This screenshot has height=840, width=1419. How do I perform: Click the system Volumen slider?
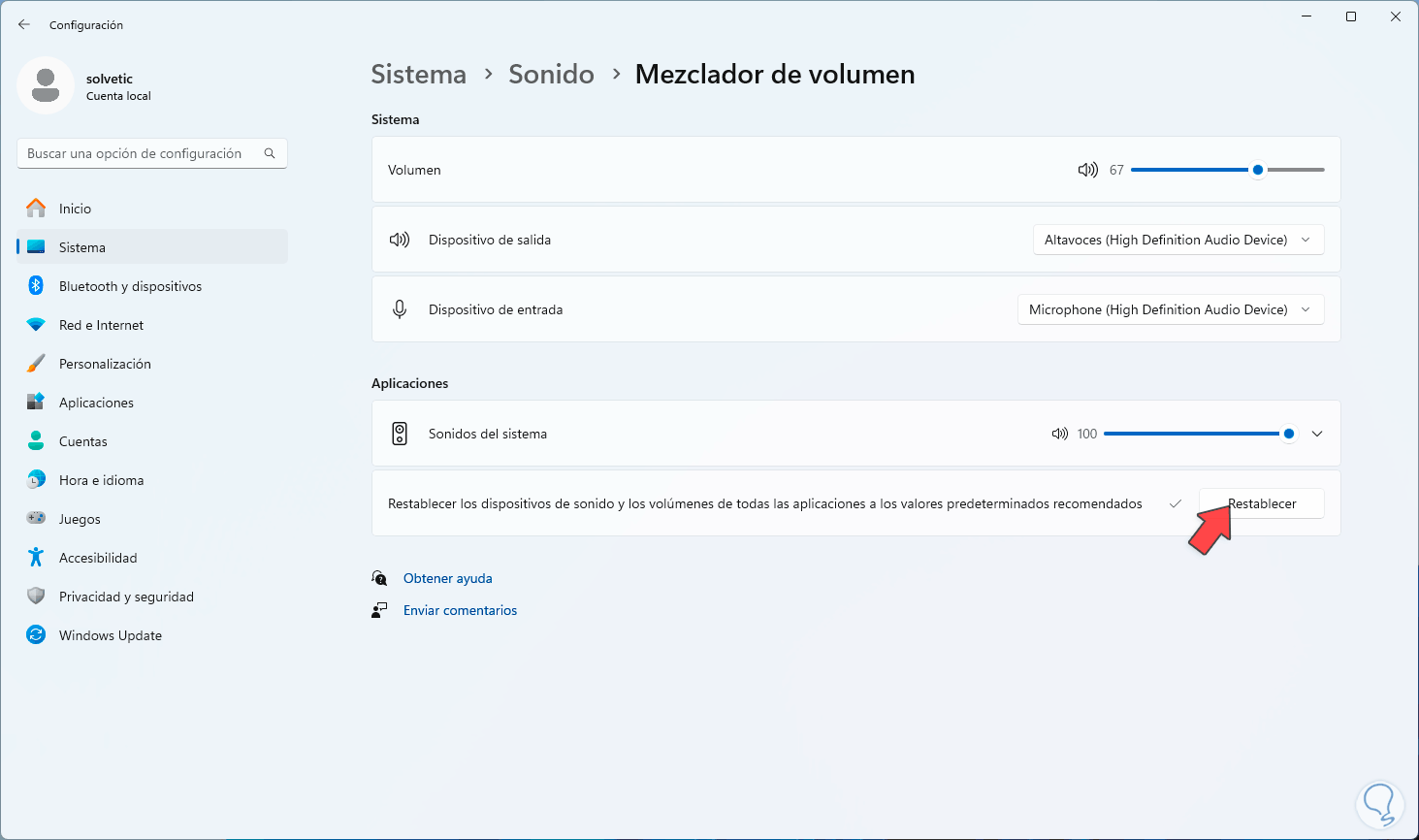coord(1227,170)
